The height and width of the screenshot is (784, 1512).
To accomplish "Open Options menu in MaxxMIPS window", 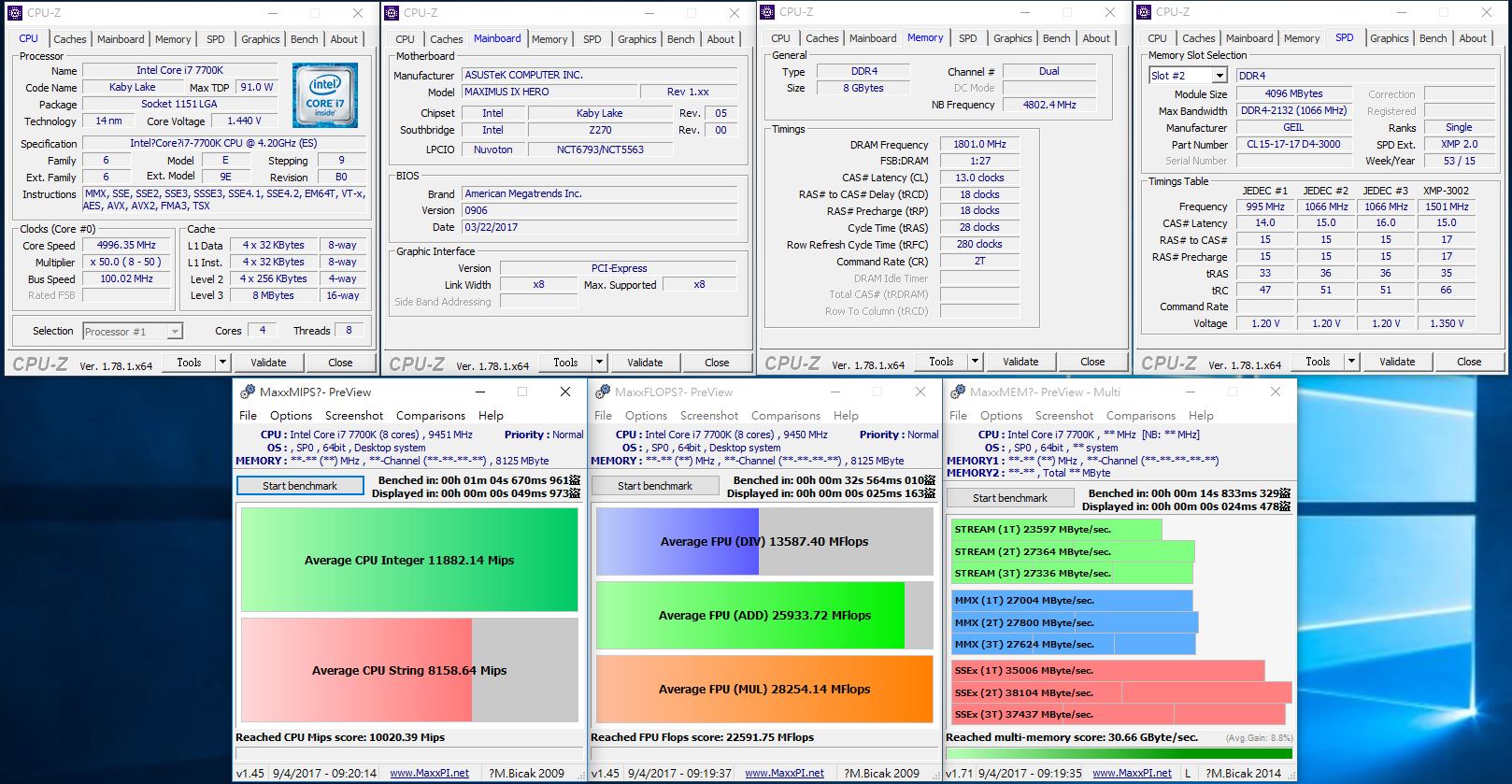I will pos(292,416).
